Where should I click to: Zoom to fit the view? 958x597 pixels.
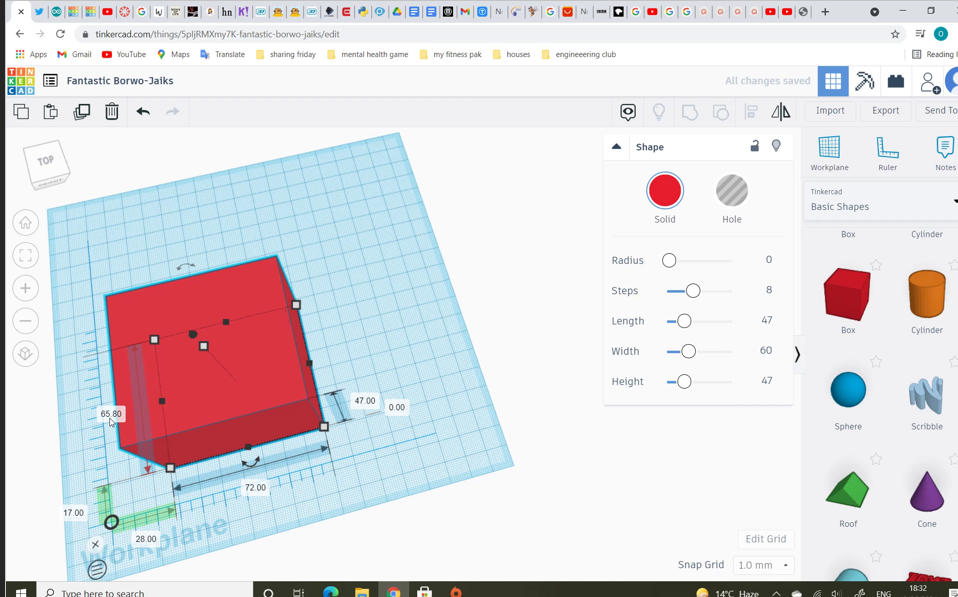coord(26,255)
